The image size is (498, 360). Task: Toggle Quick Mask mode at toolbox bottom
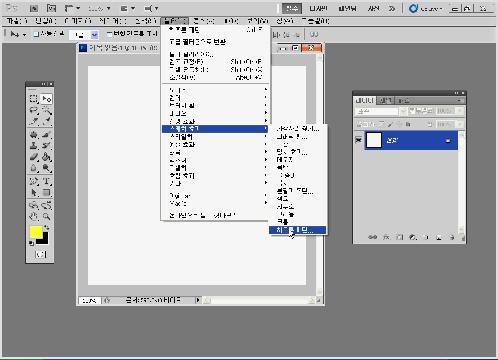pyautogui.click(x=40, y=255)
